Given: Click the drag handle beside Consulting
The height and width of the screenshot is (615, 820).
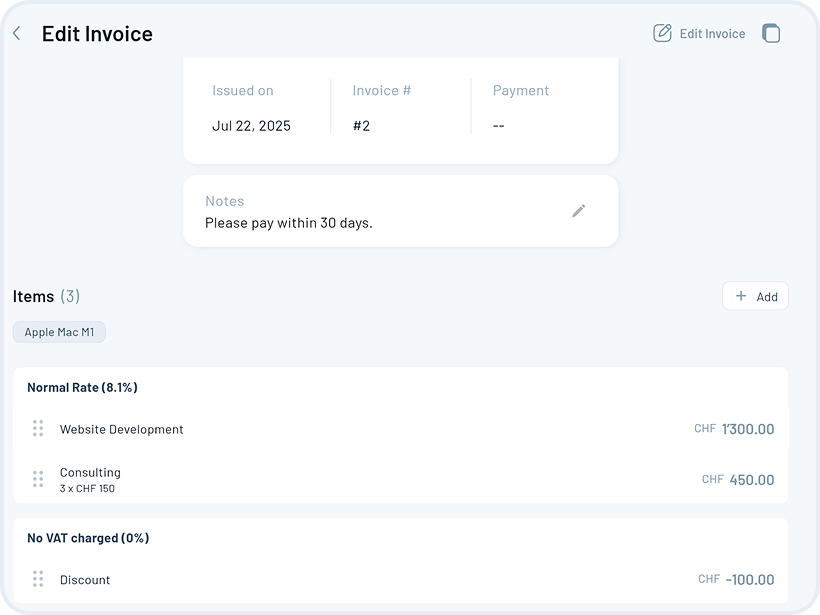Looking at the screenshot, I should [38, 479].
